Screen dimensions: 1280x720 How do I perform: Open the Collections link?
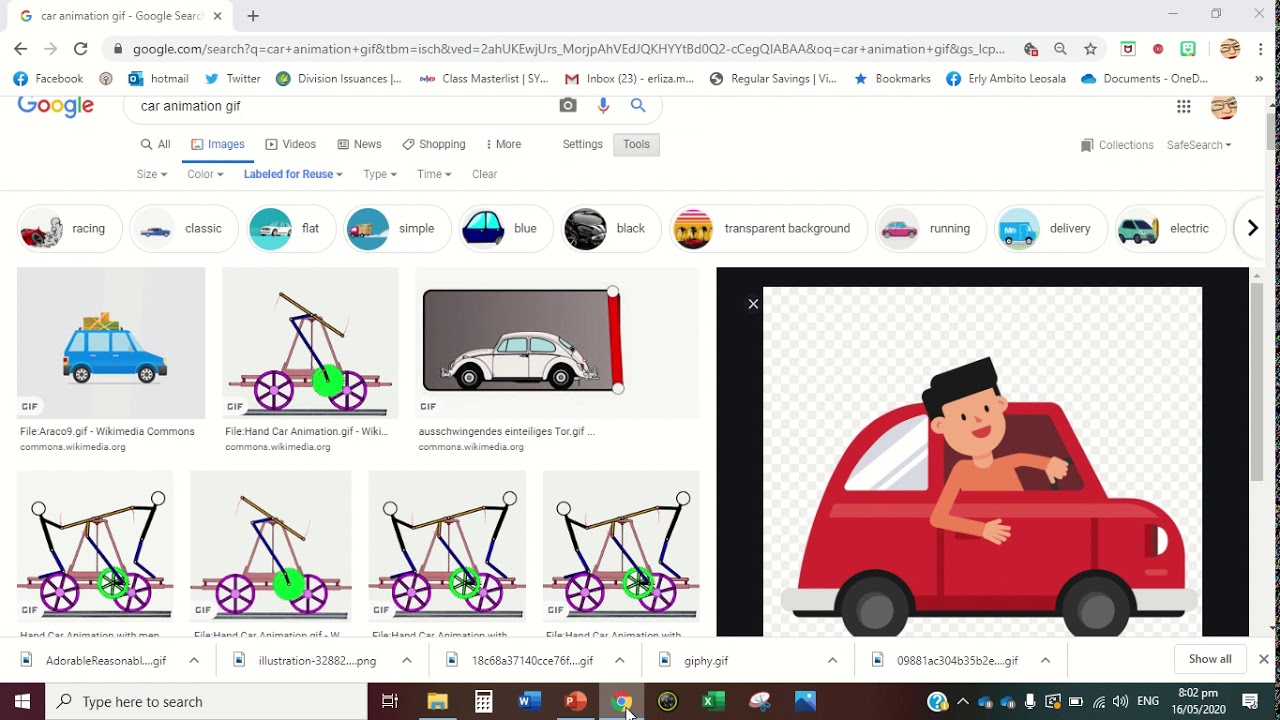1117,145
